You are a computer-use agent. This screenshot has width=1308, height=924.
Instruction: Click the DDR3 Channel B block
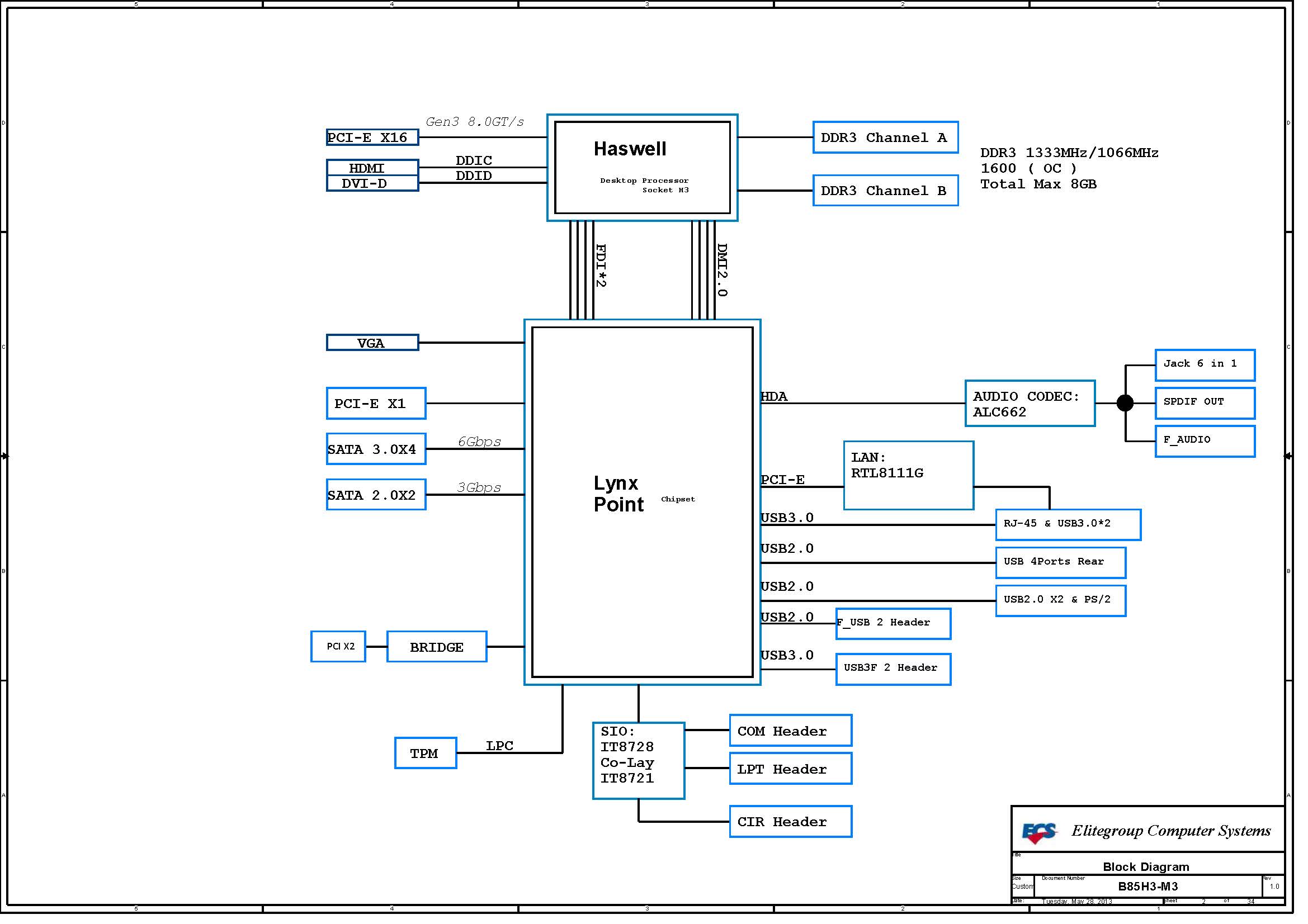tap(885, 191)
